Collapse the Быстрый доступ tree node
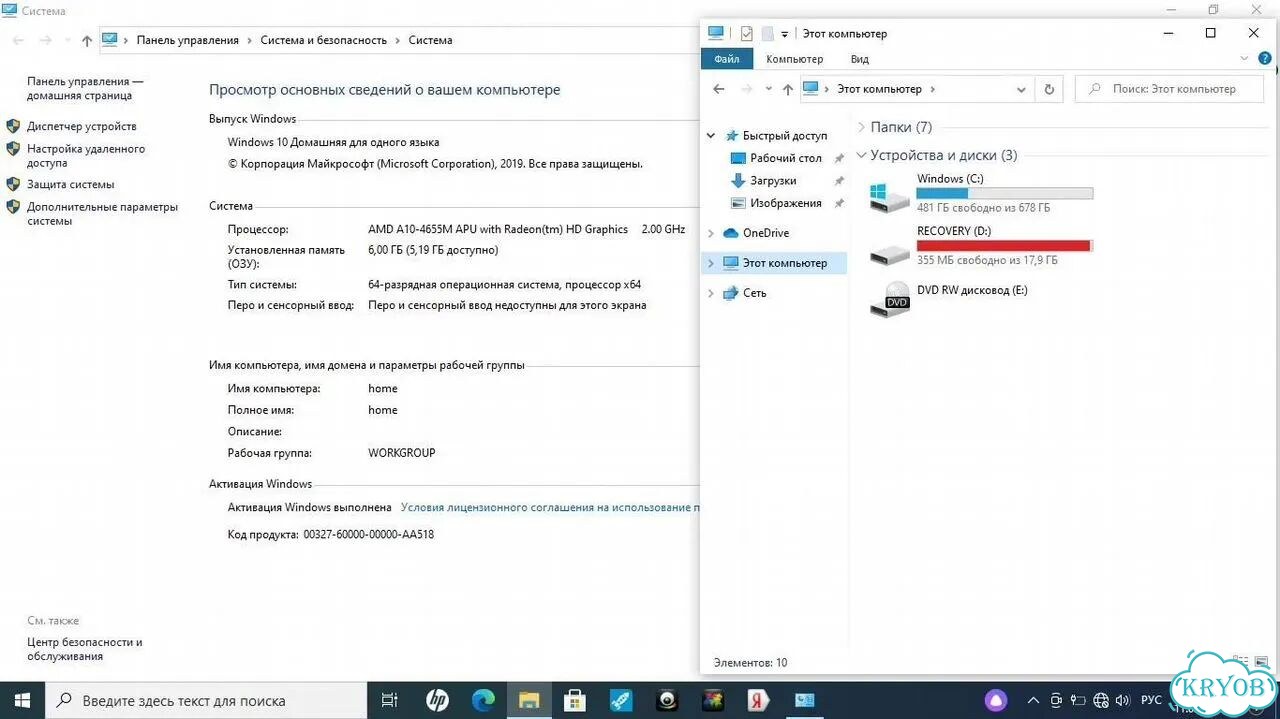1280x719 pixels. pyautogui.click(x=711, y=136)
